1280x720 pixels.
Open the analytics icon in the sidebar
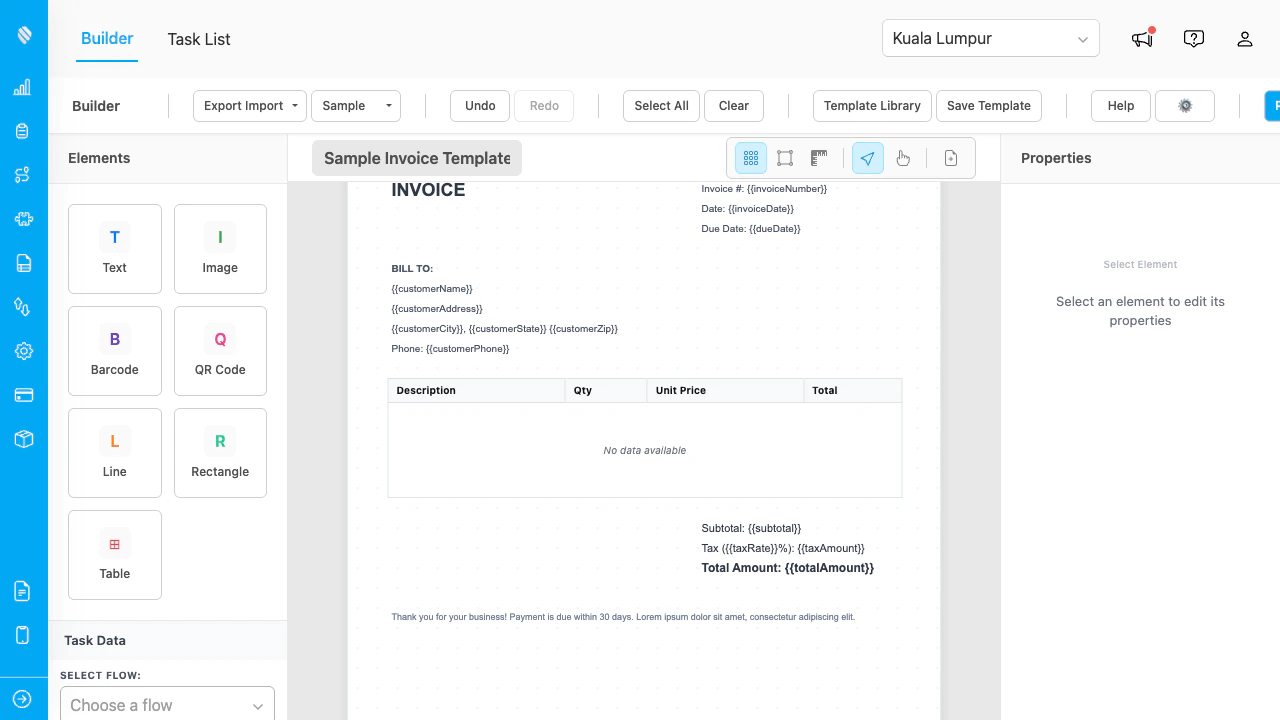click(x=22, y=87)
